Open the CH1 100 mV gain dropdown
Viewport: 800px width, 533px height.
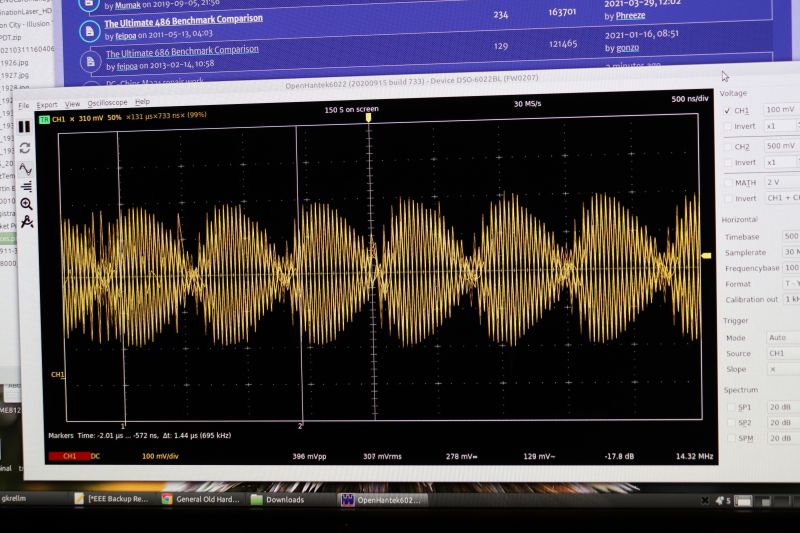click(x=780, y=109)
